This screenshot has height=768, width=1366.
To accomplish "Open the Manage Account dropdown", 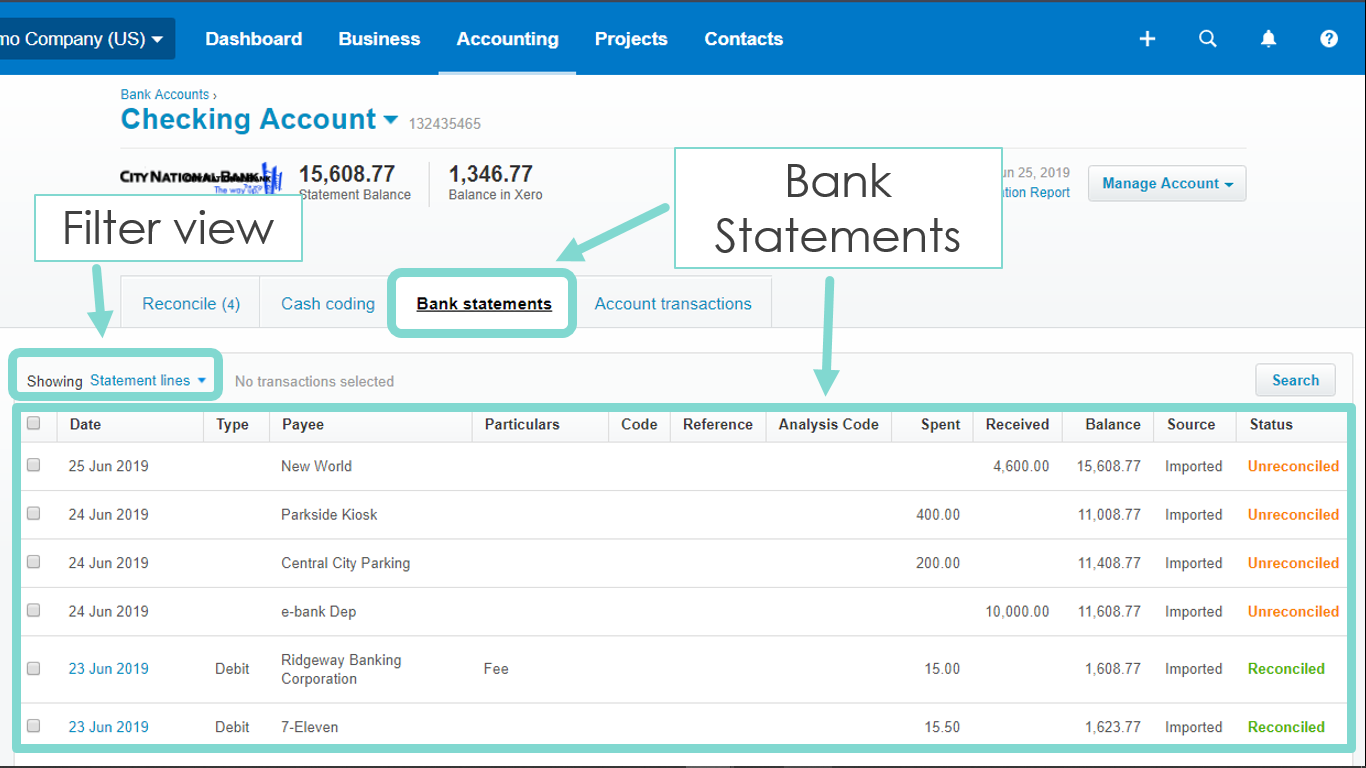I will click(1166, 183).
